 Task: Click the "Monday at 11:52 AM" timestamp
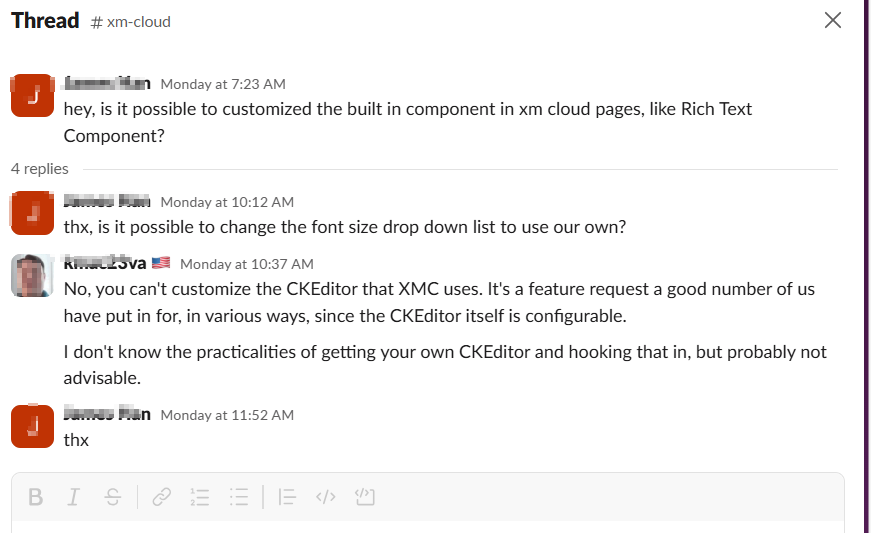(227, 414)
